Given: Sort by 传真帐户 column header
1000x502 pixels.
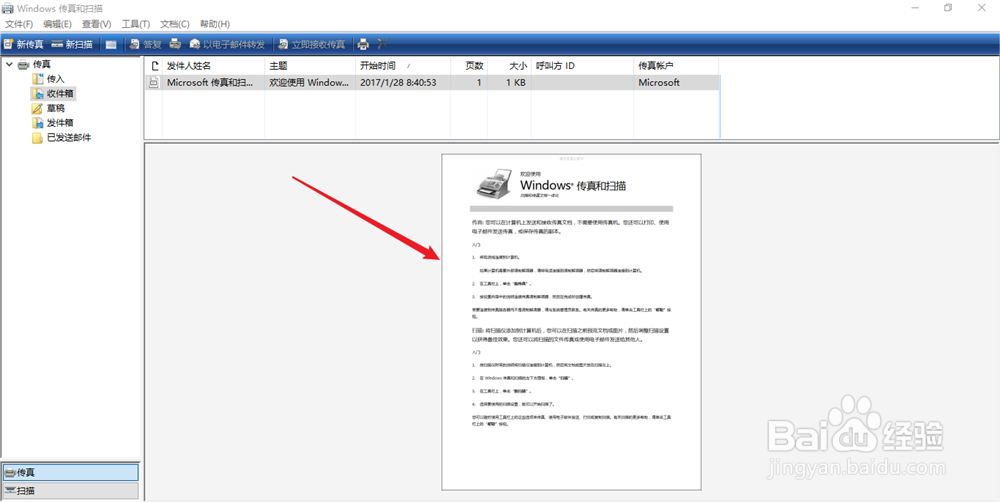Looking at the screenshot, I should pyautogui.click(x=676, y=66).
